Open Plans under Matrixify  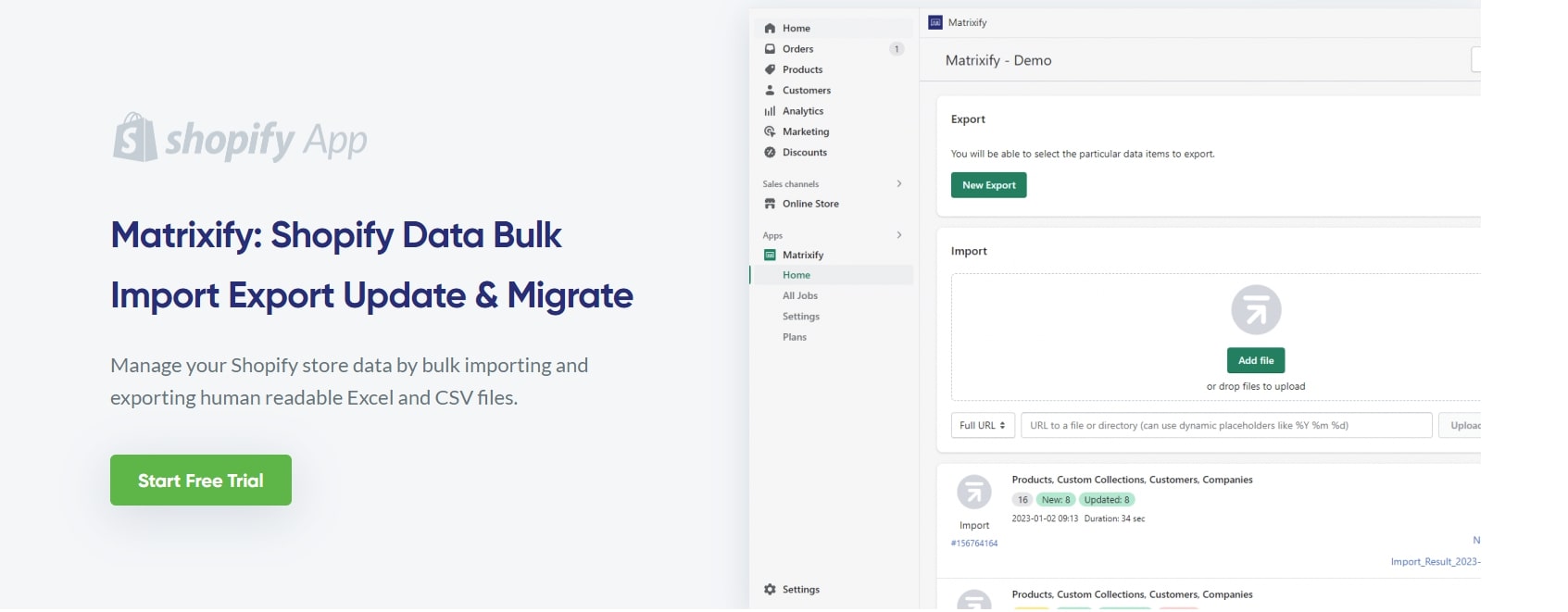coord(795,337)
